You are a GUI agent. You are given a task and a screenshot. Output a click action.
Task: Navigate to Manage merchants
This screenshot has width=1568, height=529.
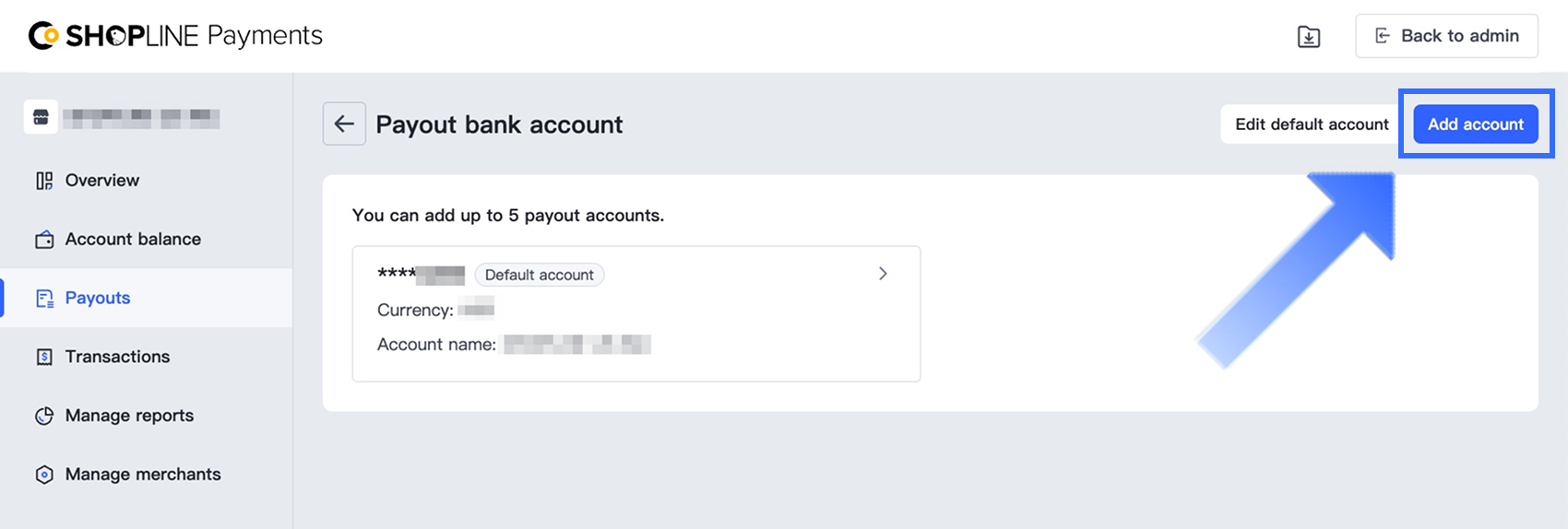tap(143, 475)
